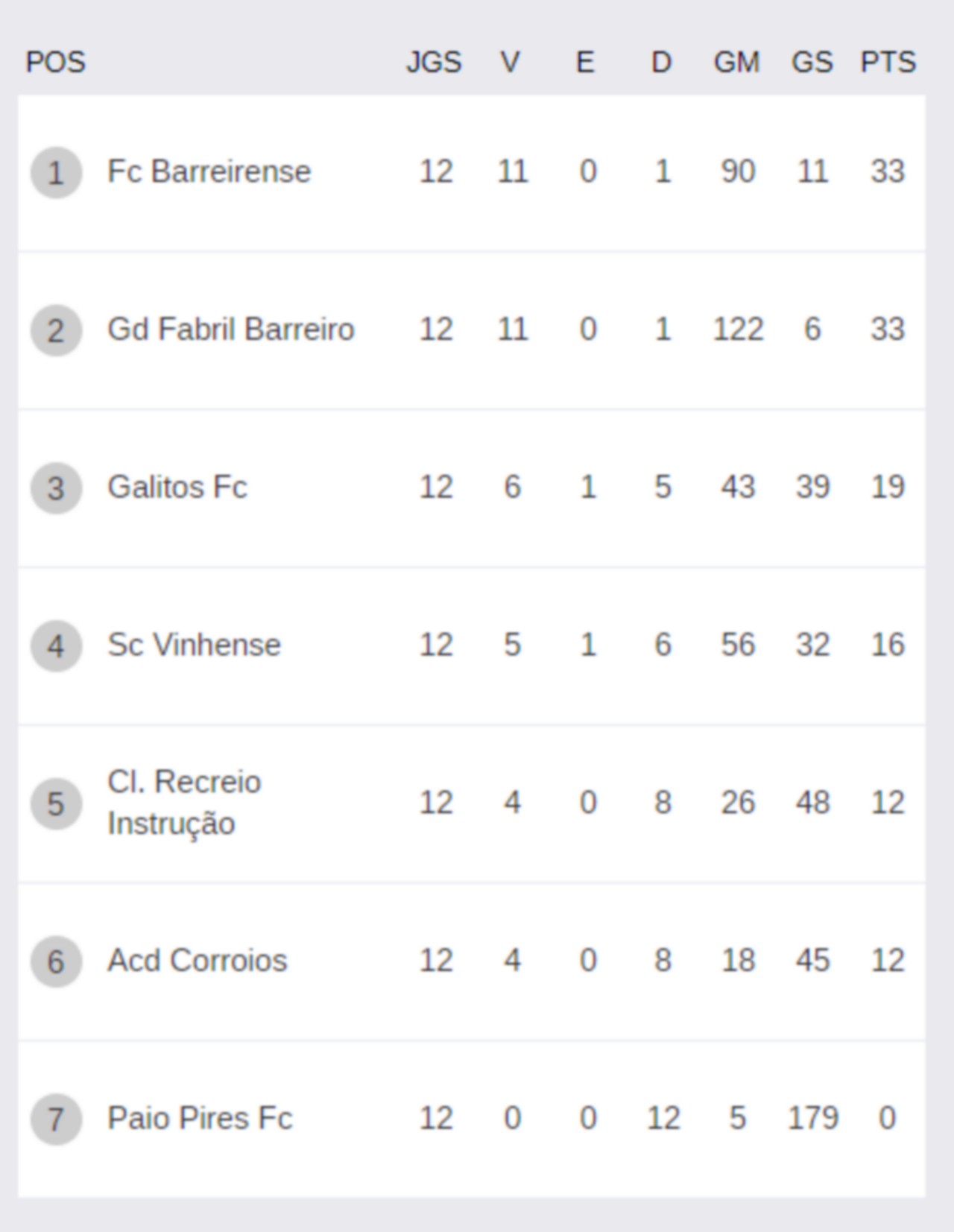Viewport: 954px width, 1232px height.
Task: Click the position 7 circle badge
Action: (56, 1119)
